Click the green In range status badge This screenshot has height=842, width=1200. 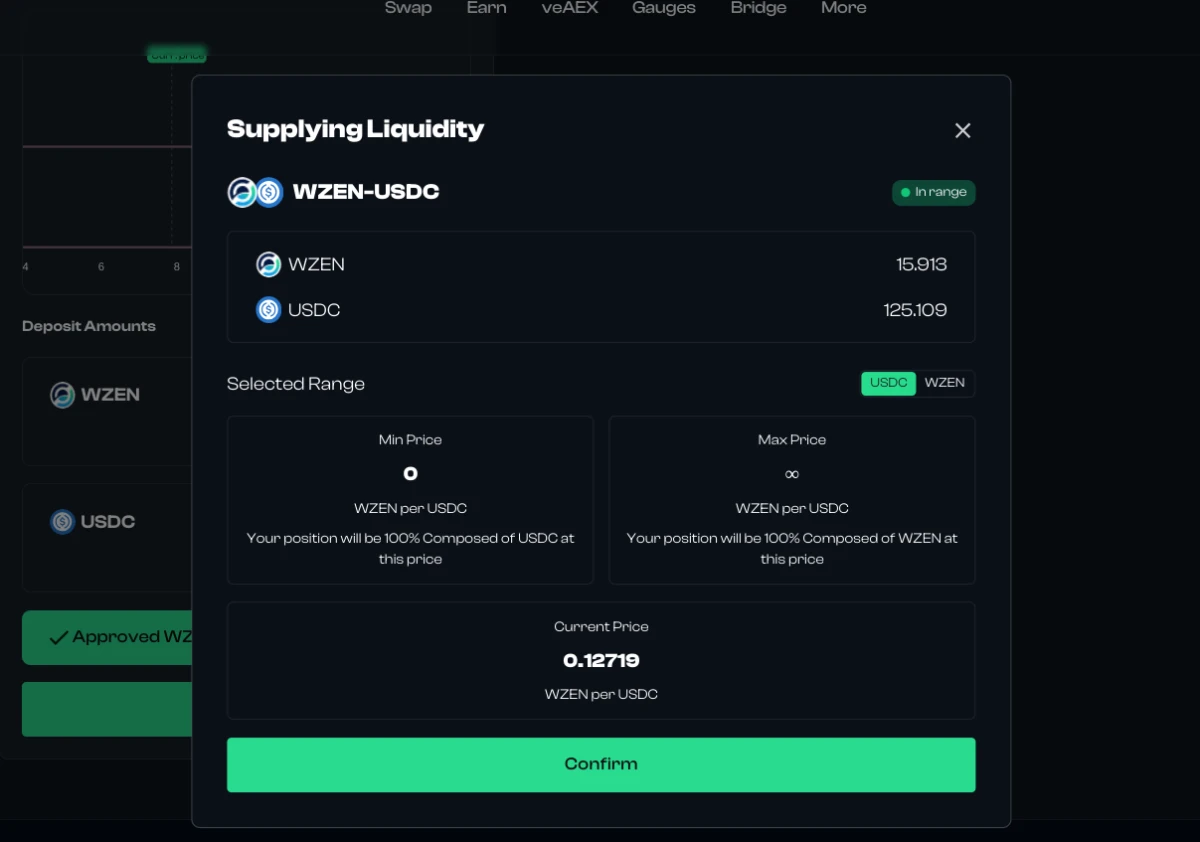(x=933, y=192)
